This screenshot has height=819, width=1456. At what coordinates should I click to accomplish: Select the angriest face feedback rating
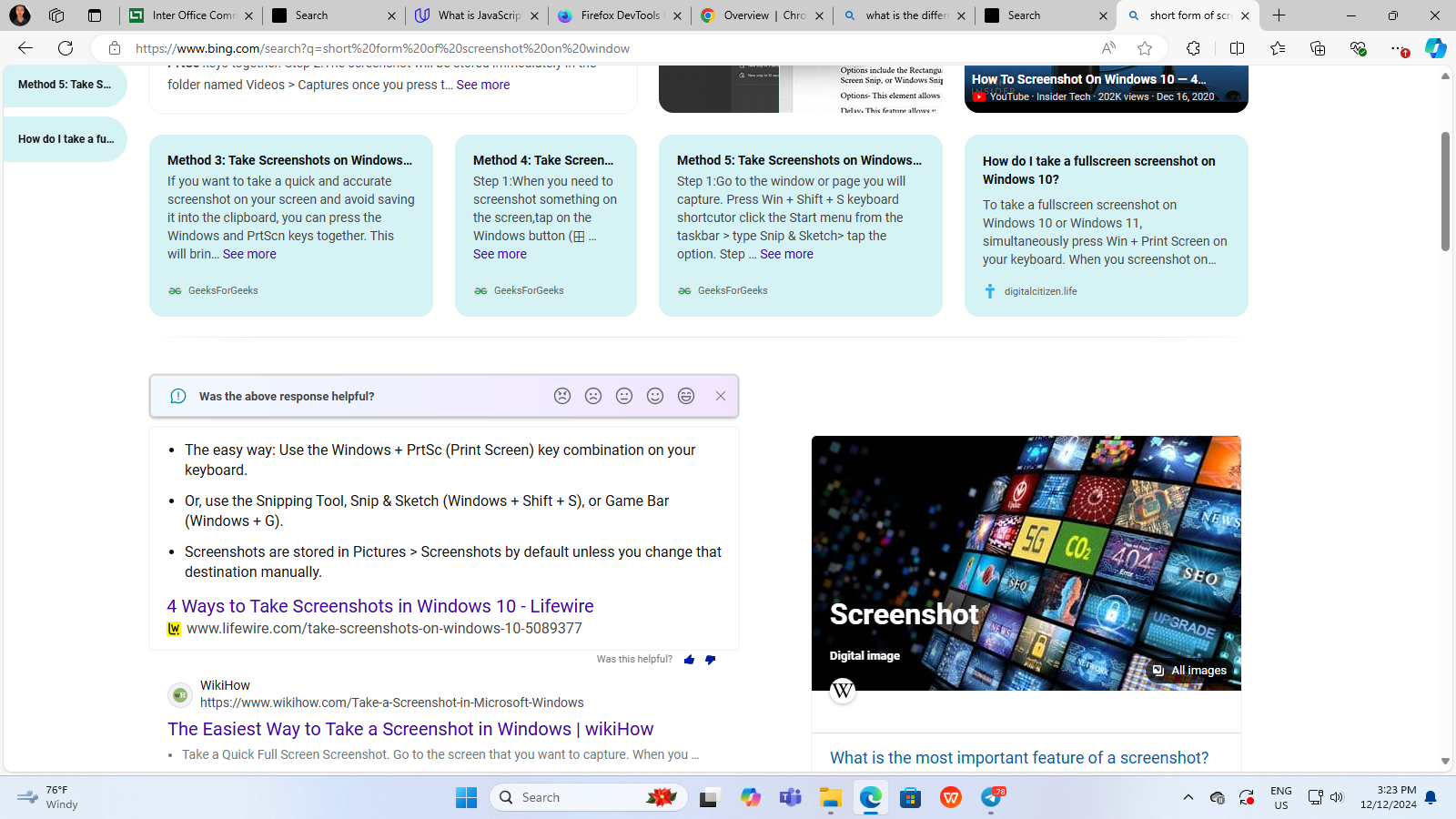[x=562, y=396]
